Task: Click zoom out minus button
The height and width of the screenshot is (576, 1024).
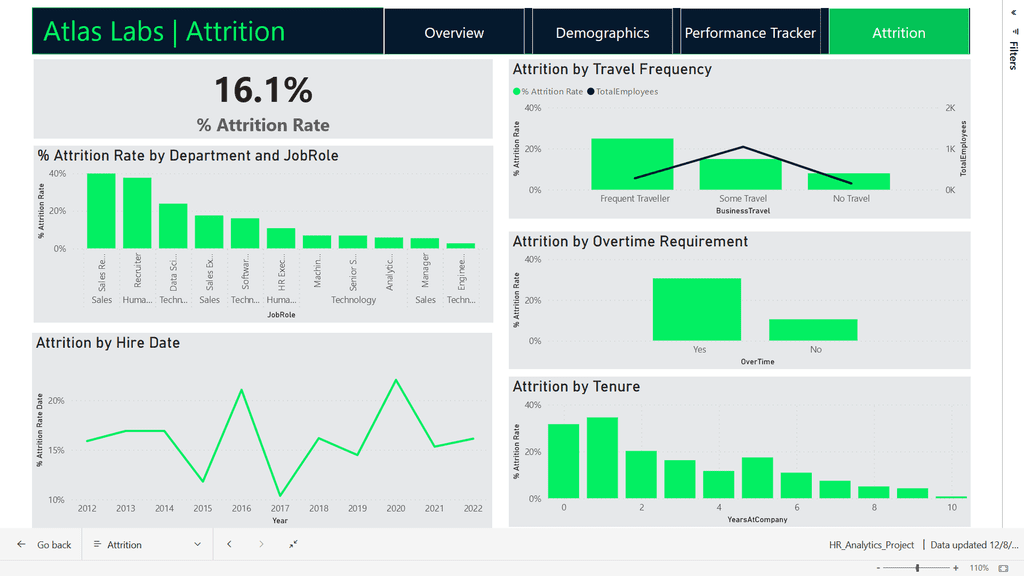Action: pyautogui.click(x=878, y=568)
